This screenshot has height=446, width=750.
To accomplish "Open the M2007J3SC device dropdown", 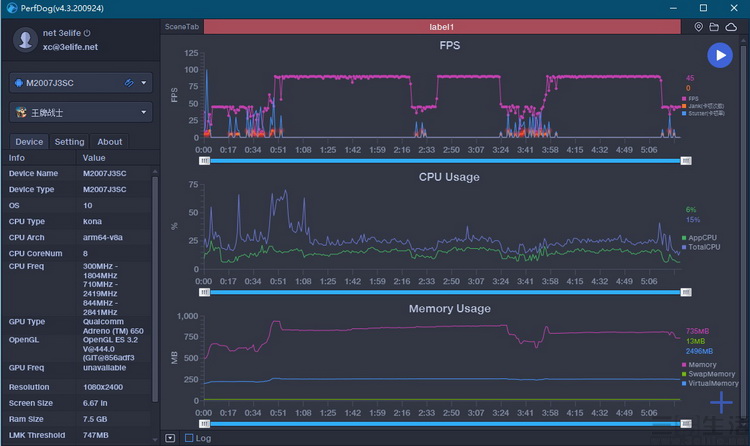I will pos(81,83).
